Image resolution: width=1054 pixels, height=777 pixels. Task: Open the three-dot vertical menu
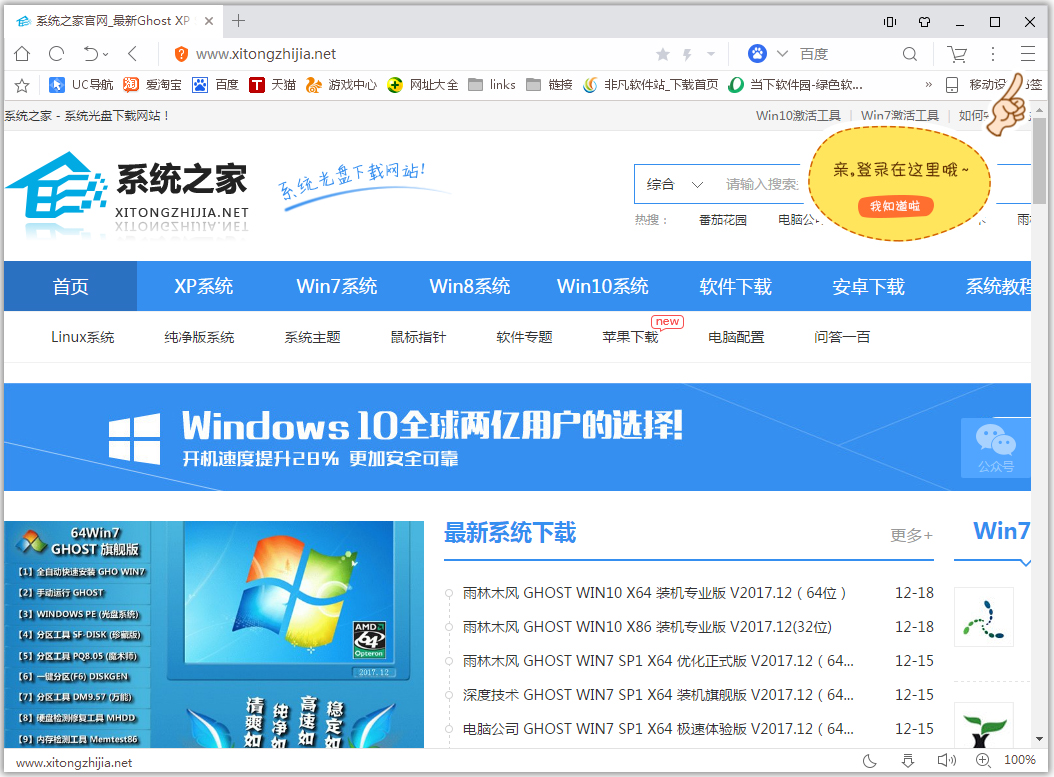[993, 54]
